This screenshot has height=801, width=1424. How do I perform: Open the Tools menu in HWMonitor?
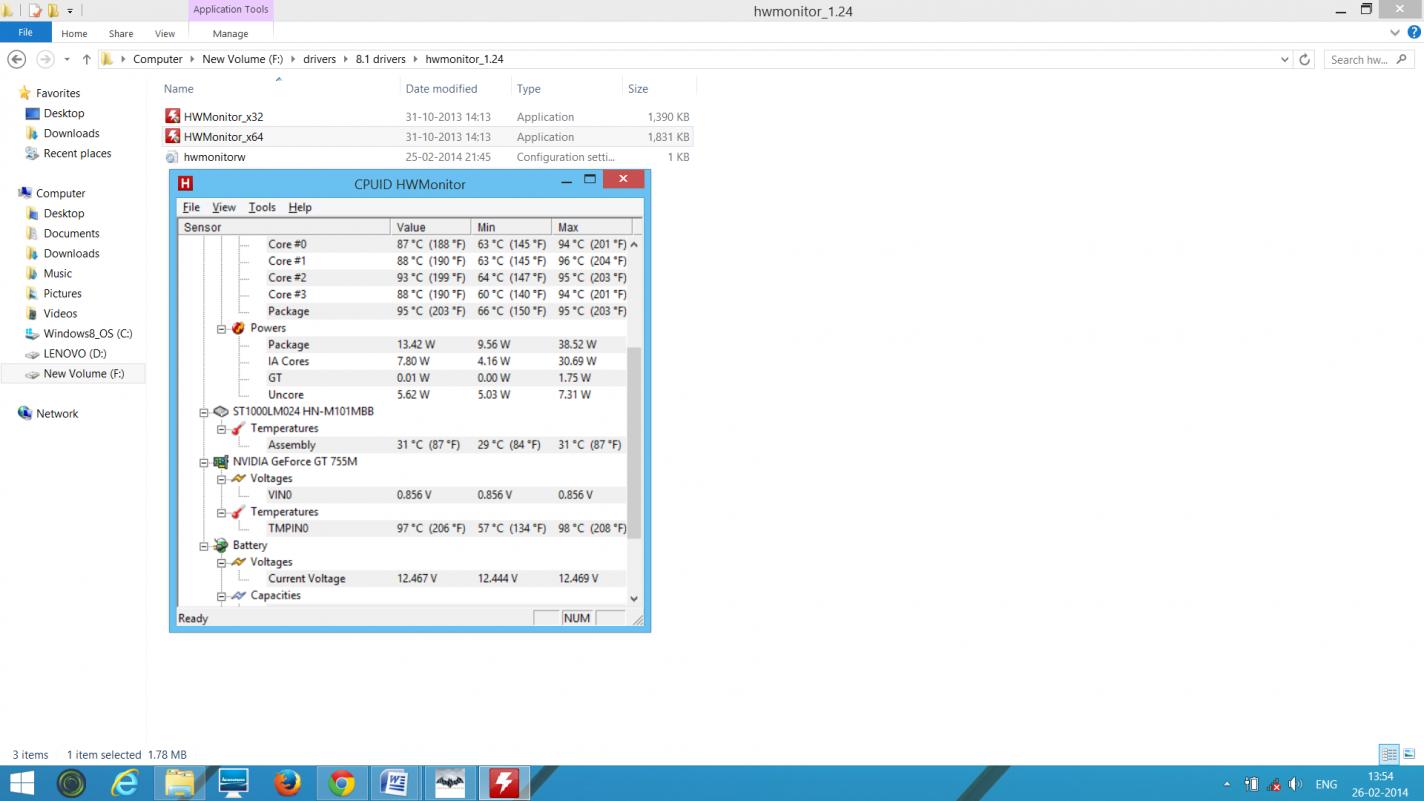pos(262,207)
